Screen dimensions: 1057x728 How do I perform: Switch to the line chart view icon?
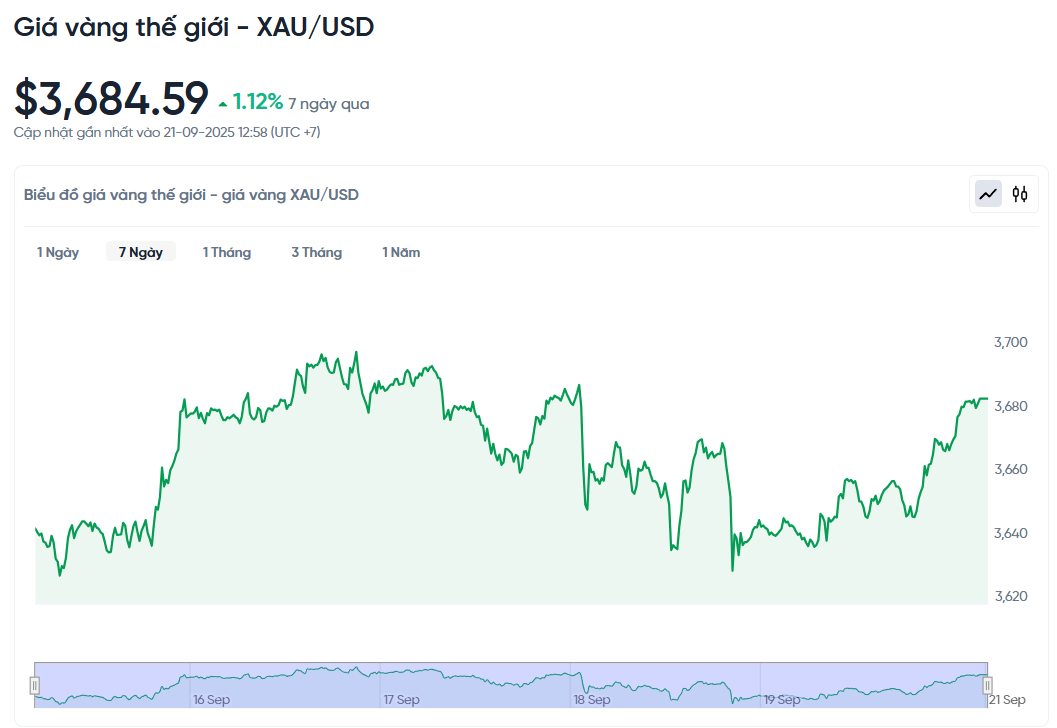click(x=988, y=194)
